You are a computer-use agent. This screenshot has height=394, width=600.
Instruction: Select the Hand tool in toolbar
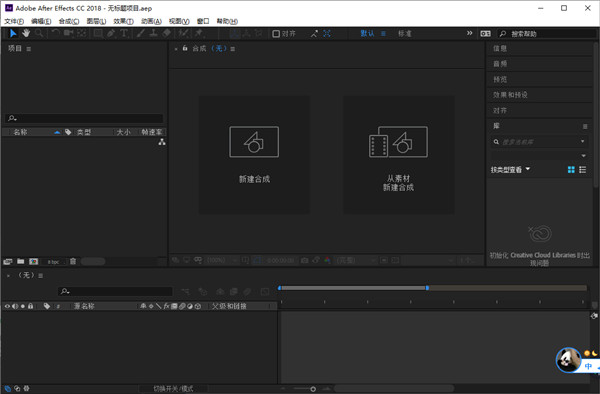(x=26, y=33)
